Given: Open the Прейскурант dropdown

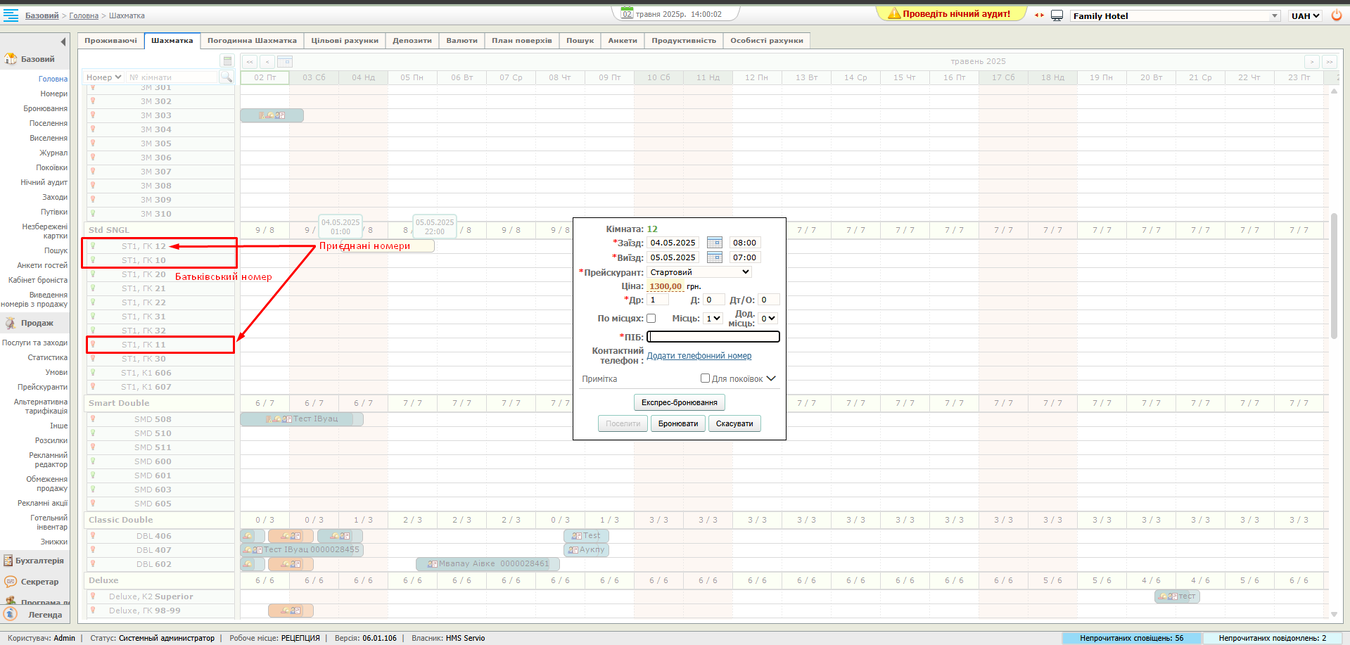Looking at the screenshot, I should click(x=698, y=272).
